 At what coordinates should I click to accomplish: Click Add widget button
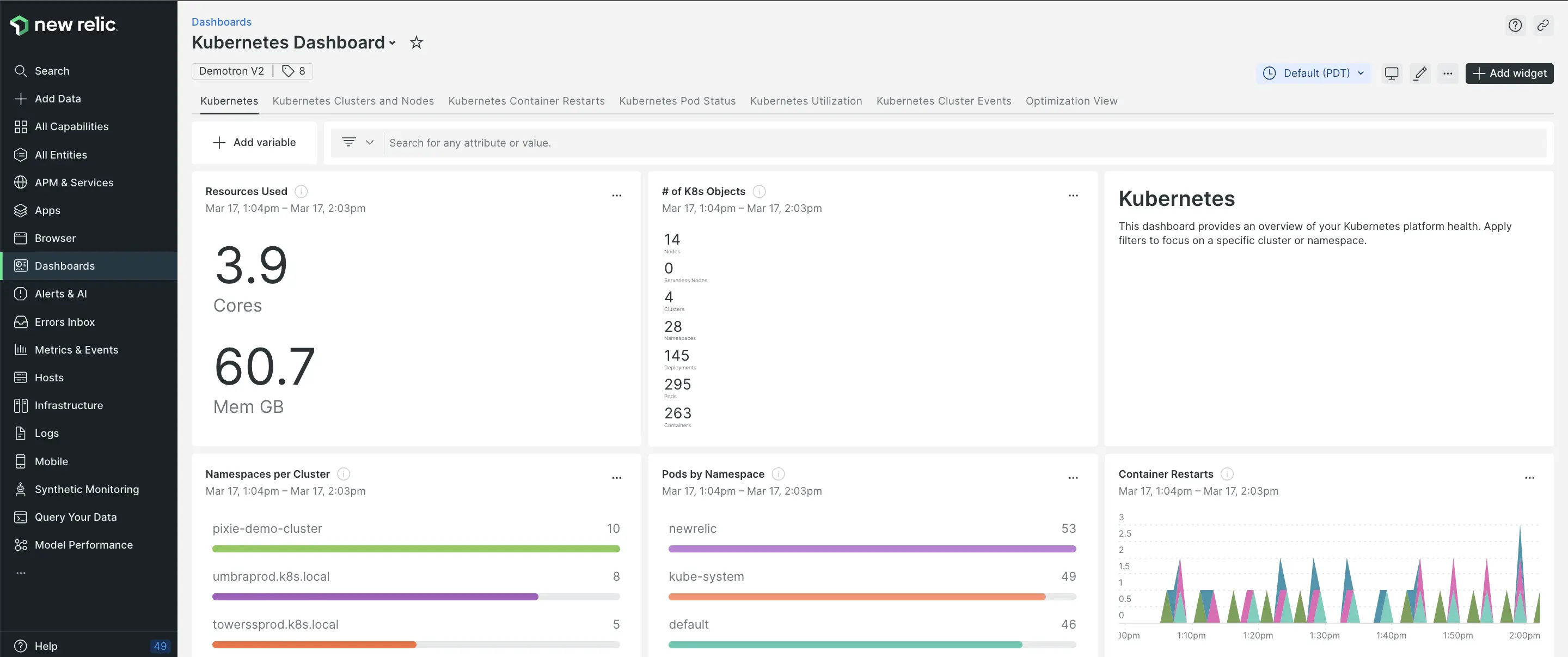pyautogui.click(x=1509, y=73)
